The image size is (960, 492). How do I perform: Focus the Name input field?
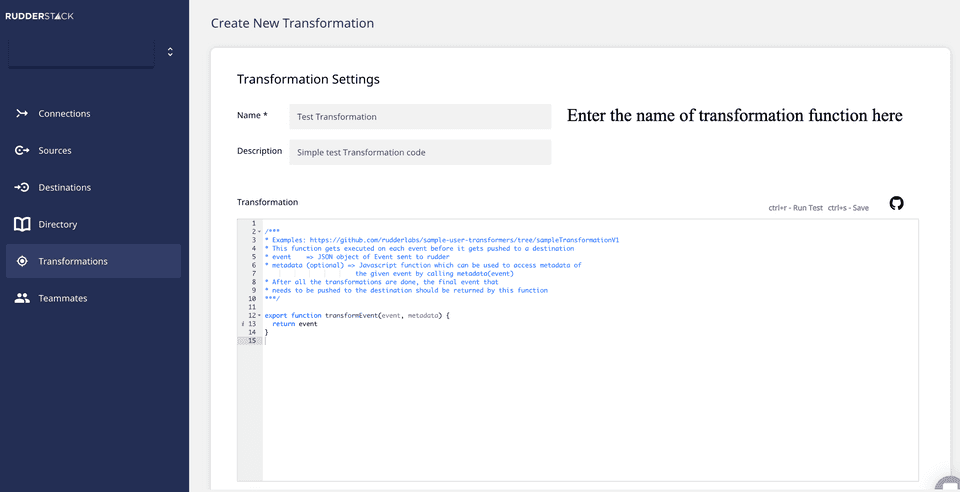click(420, 116)
